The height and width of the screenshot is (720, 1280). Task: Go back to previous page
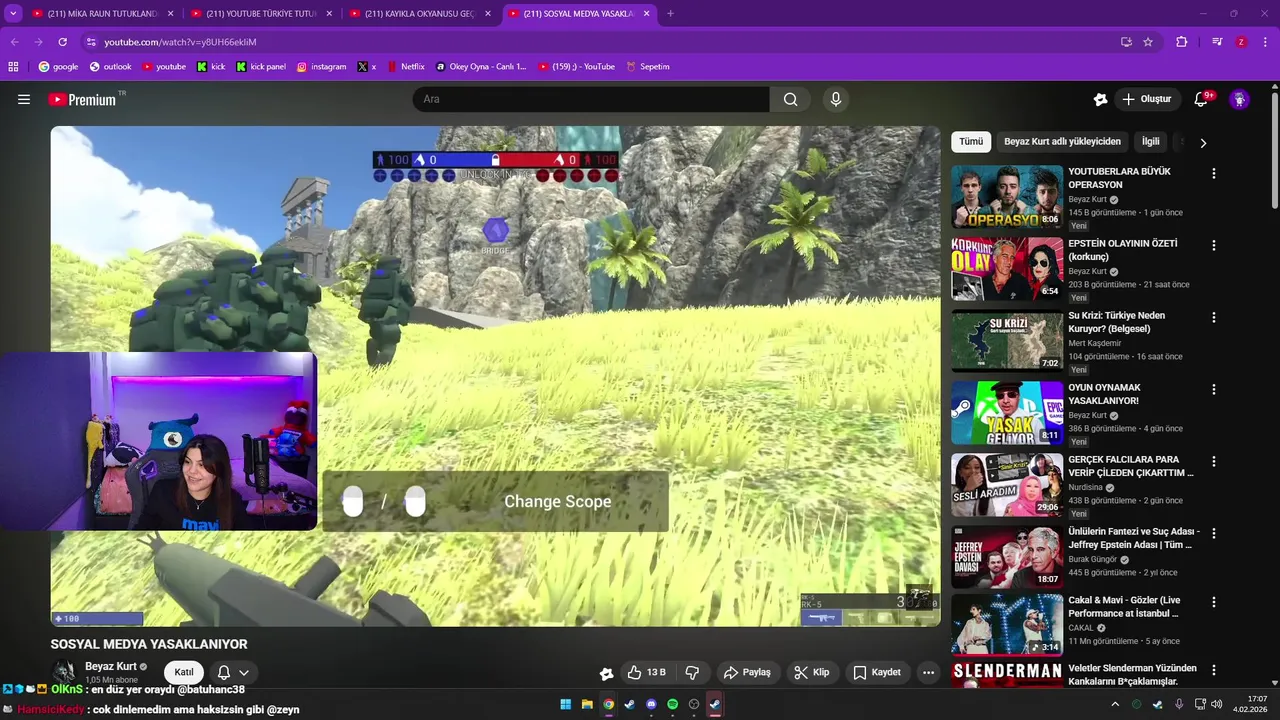[14, 42]
